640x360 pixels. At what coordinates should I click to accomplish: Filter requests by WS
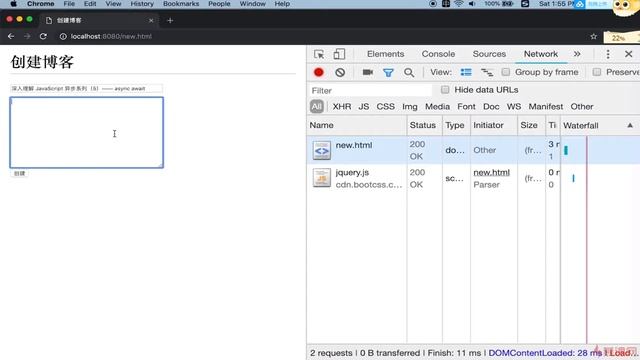pos(513,107)
